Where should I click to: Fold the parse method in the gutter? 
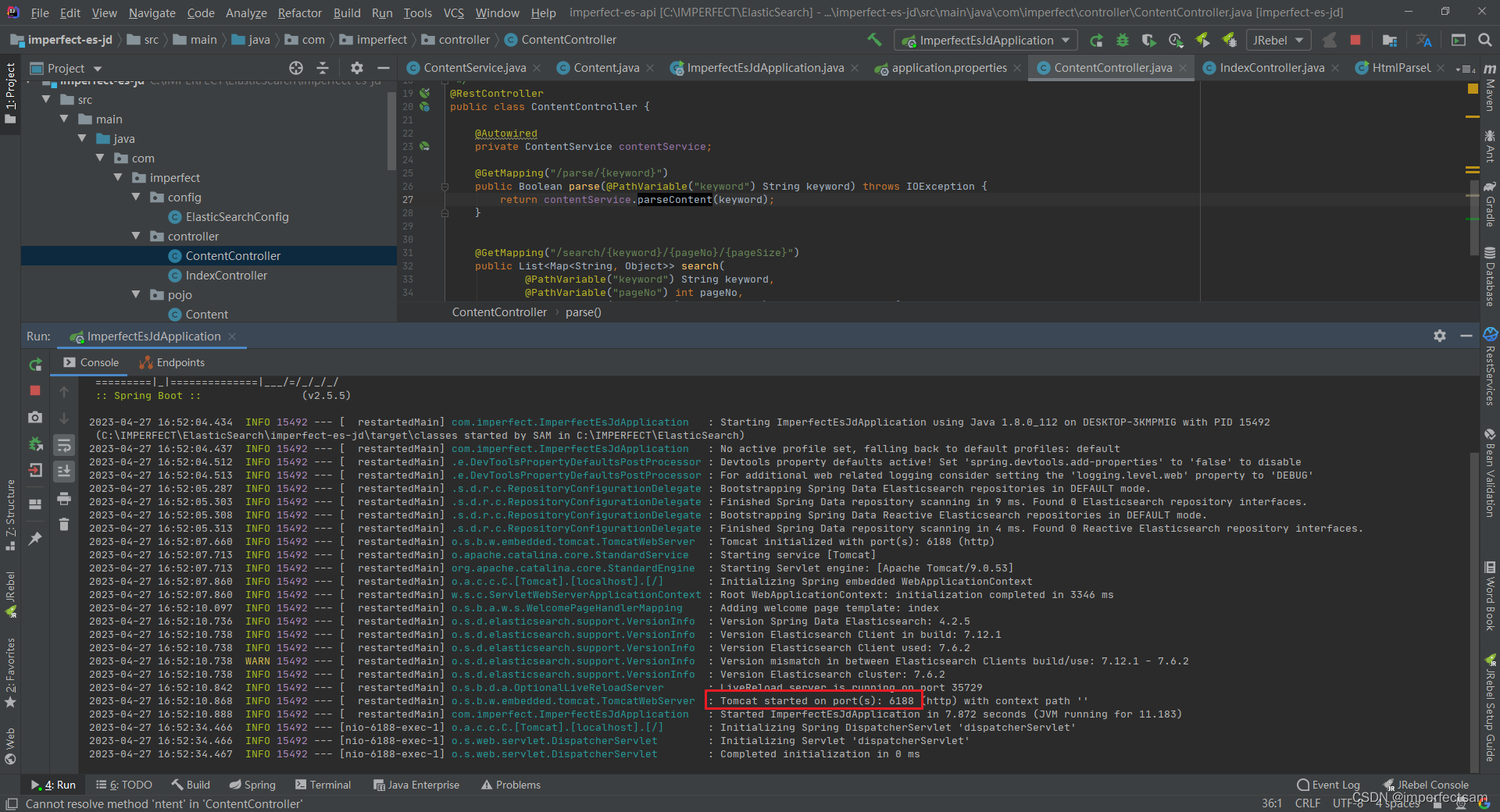click(x=445, y=187)
